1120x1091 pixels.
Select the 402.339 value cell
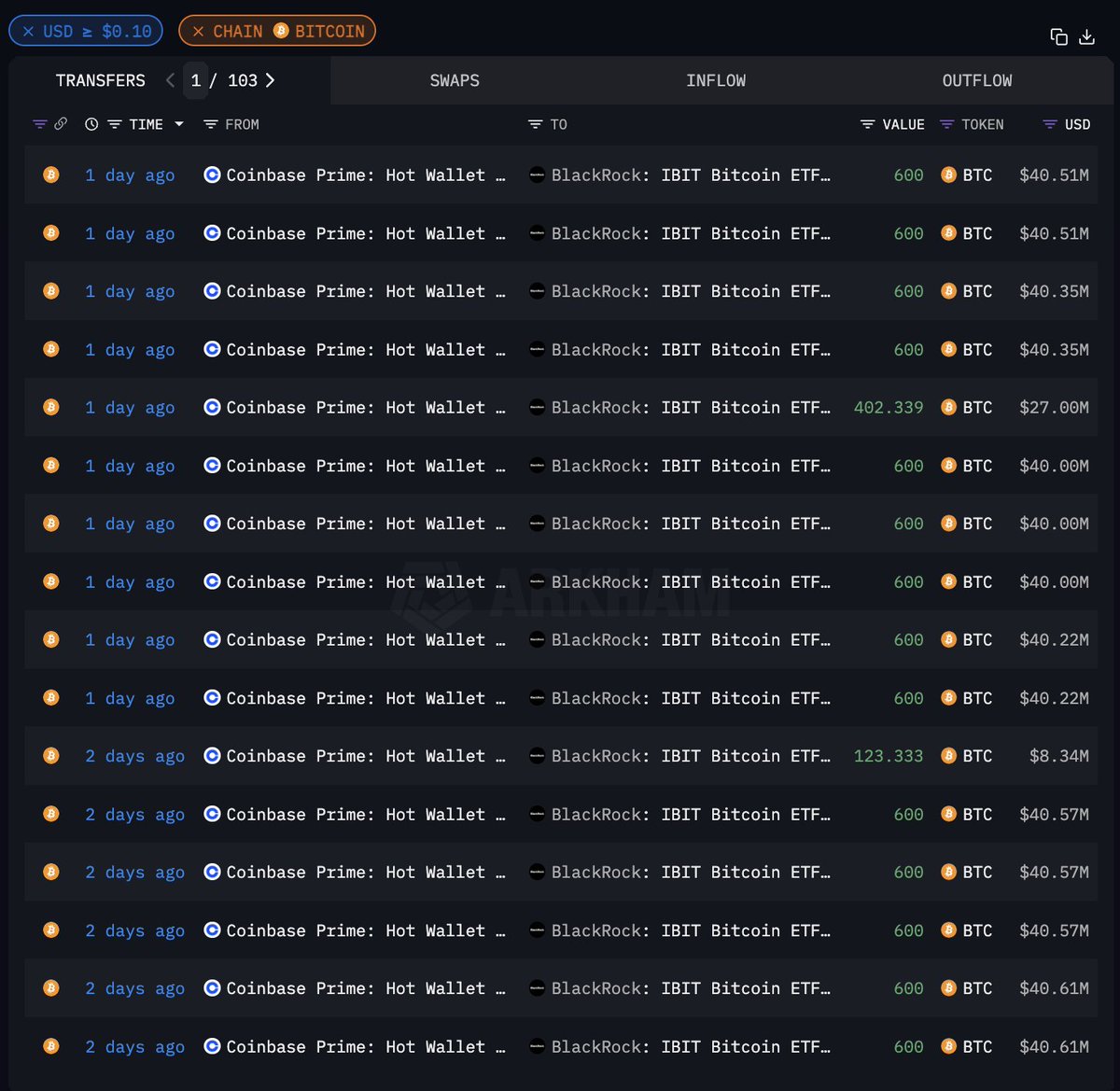tap(889, 408)
